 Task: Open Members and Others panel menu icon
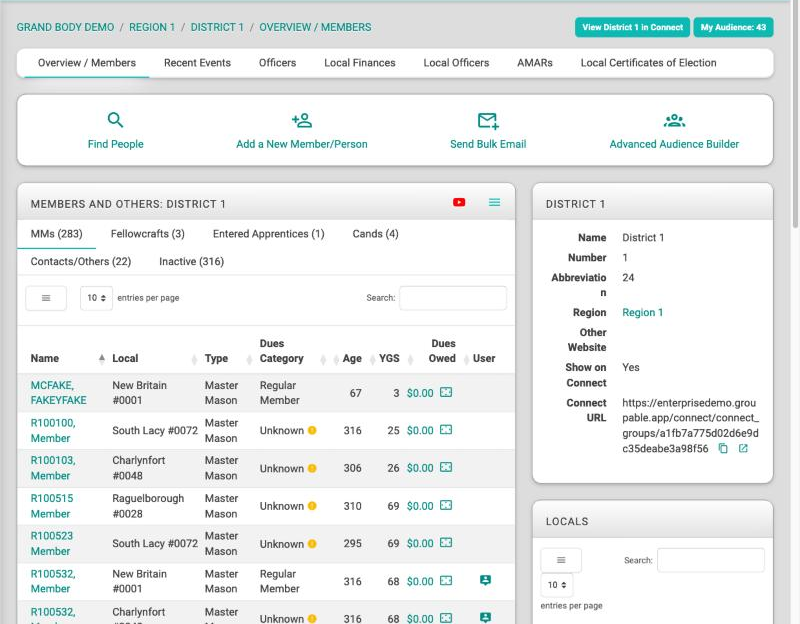(x=494, y=203)
